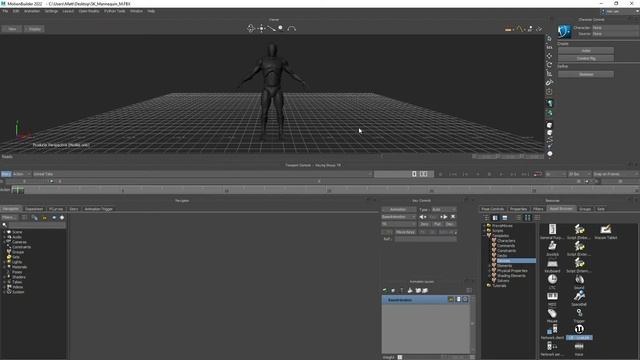
Task: Click the search magnifier in Navigator
Action: click(5, 225)
